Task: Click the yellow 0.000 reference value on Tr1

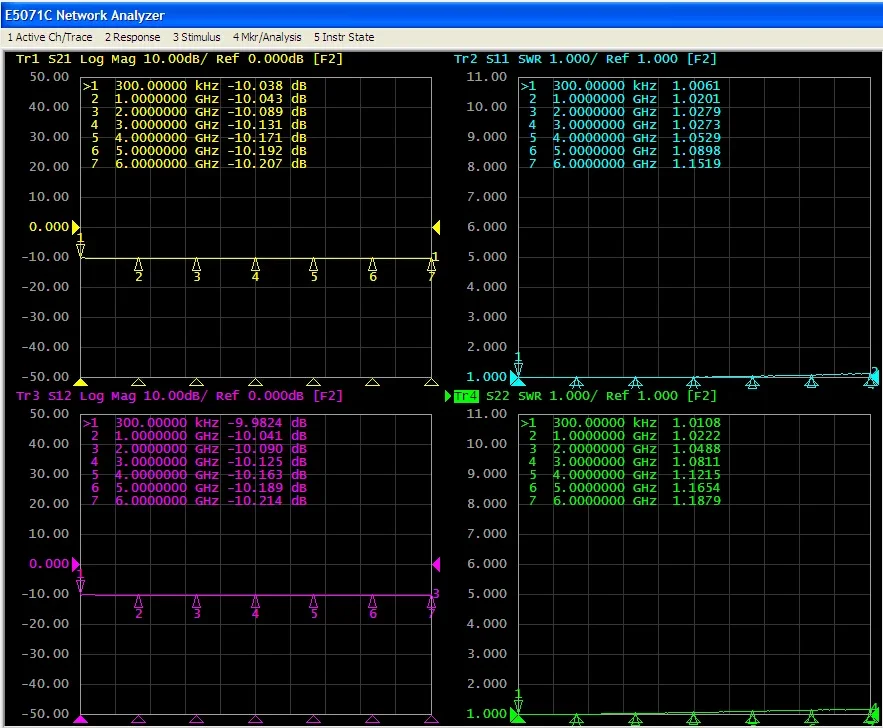Action: [x=49, y=227]
